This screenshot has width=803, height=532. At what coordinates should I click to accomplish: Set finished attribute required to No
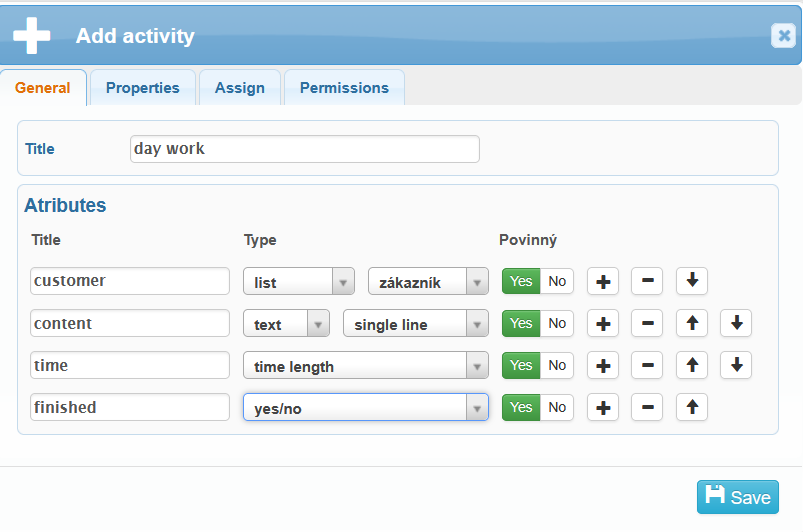pyautogui.click(x=557, y=408)
